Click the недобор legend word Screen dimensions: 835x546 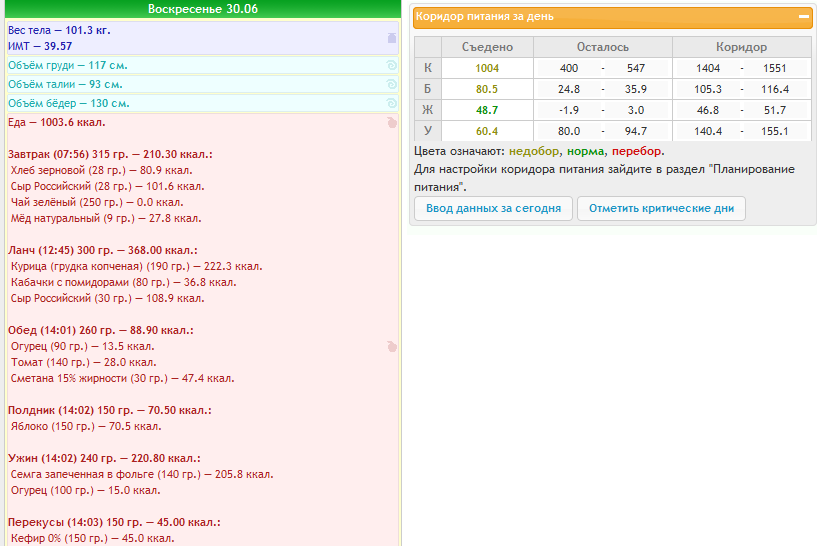[x=534, y=151]
